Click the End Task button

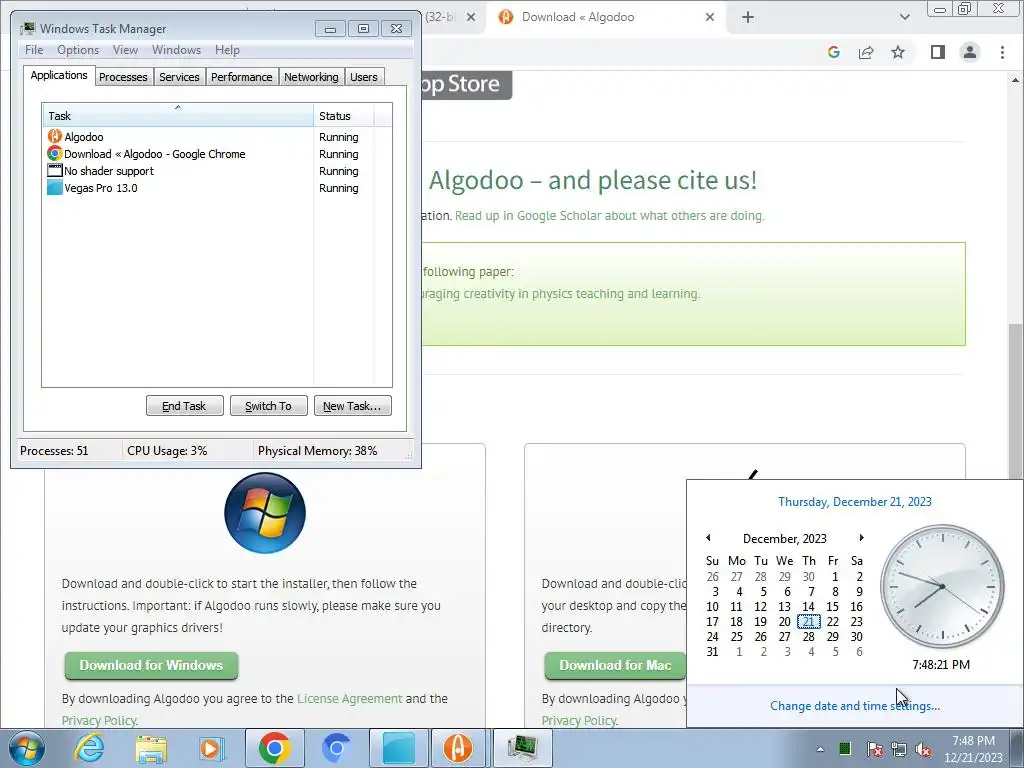point(184,406)
